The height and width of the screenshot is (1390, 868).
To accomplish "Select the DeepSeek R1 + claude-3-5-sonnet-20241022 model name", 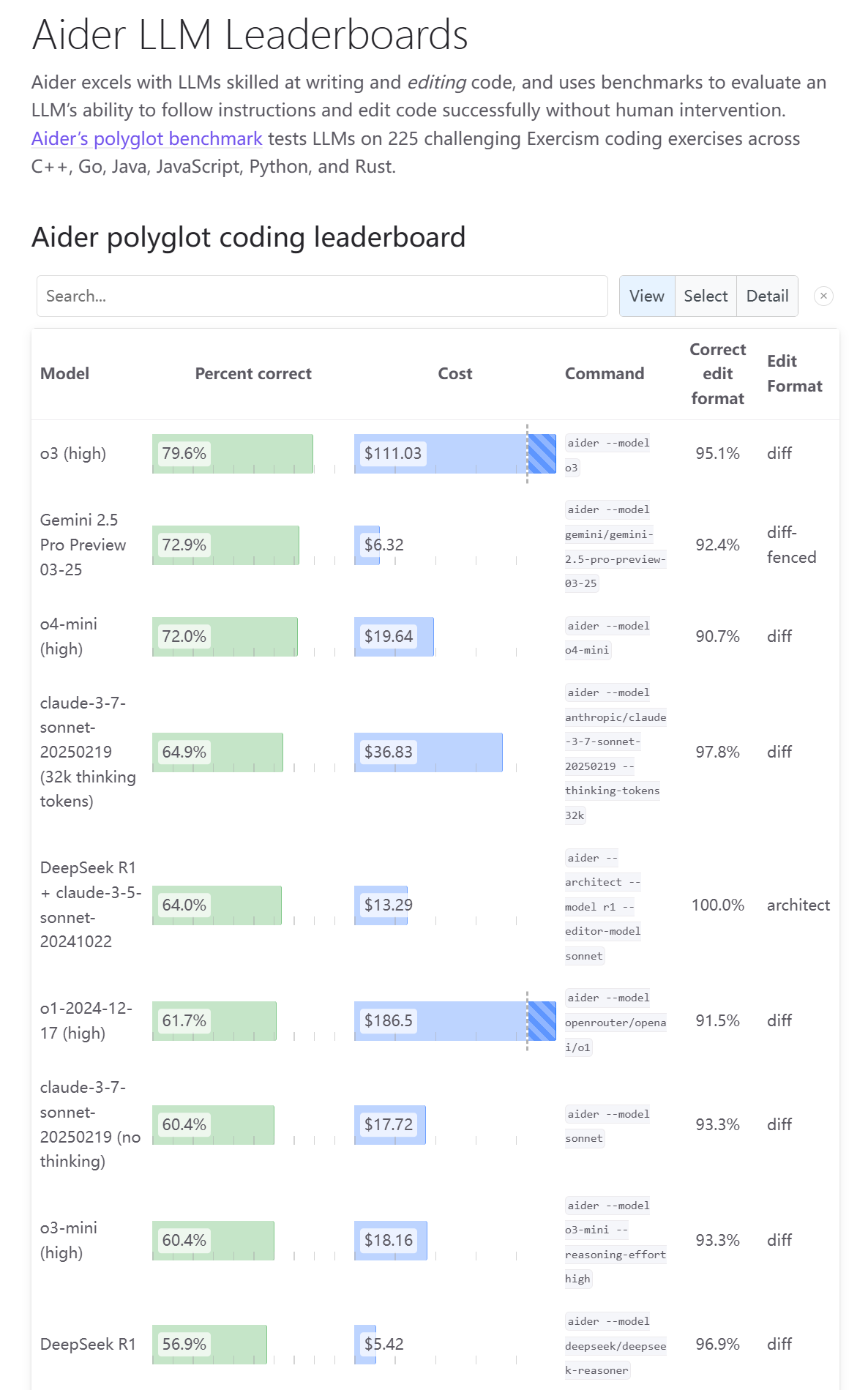I will [91, 905].
